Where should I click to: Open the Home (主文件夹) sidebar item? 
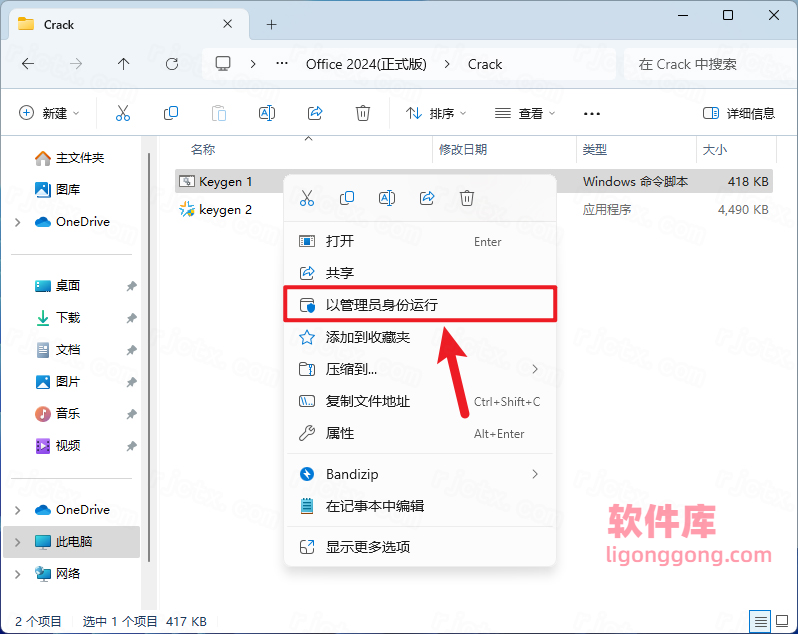click(70, 158)
